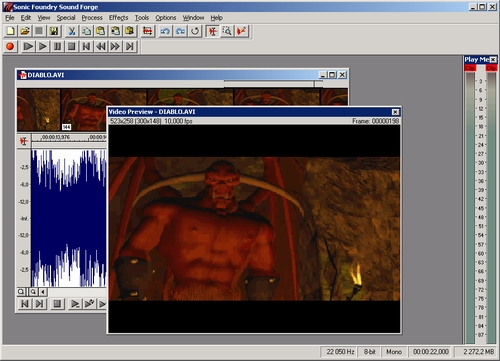Click the Mono status field
This screenshot has width=500, height=361.
pyautogui.click(x=394, y=352)
